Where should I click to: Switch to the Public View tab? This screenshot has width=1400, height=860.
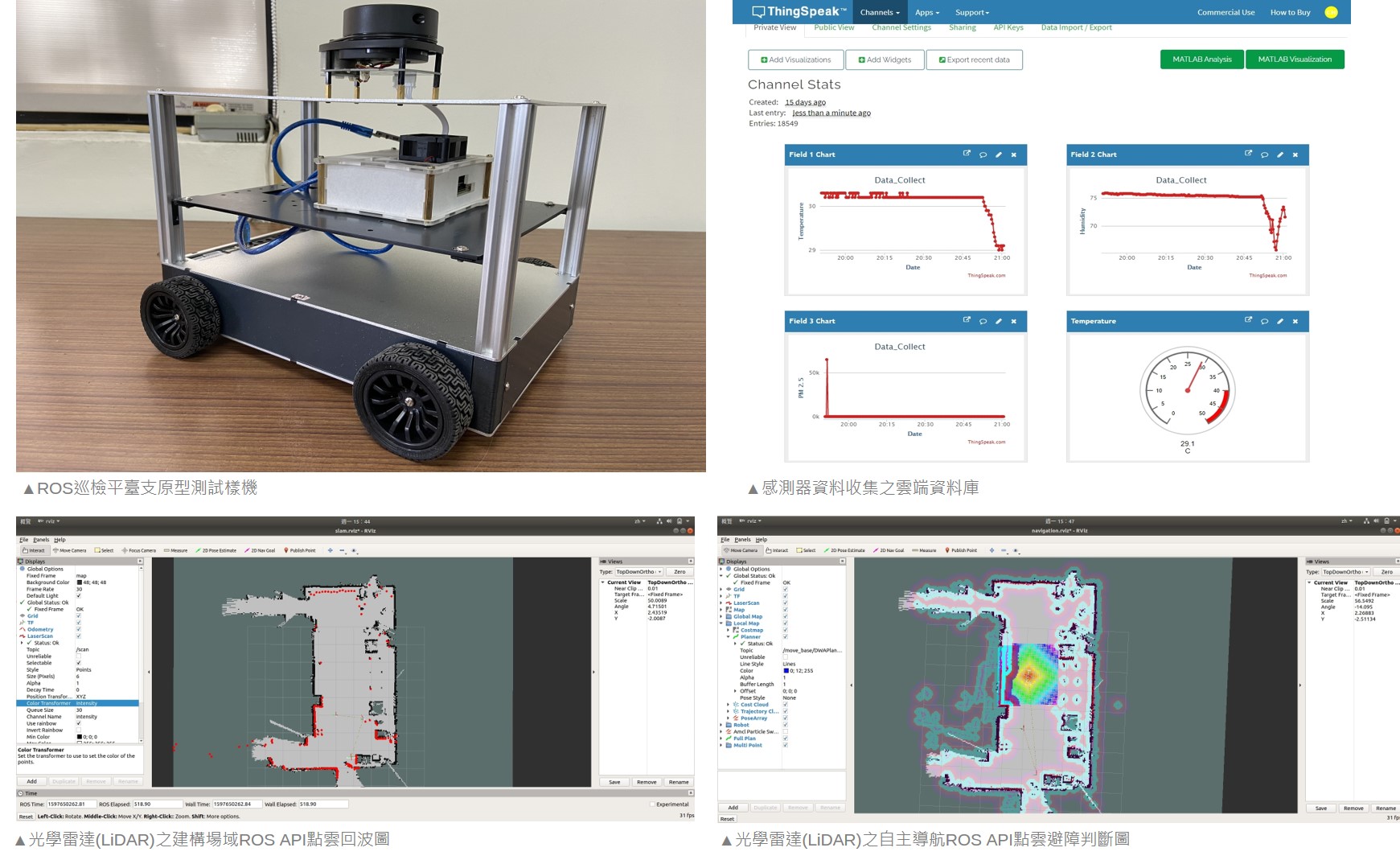click(834, 27)
